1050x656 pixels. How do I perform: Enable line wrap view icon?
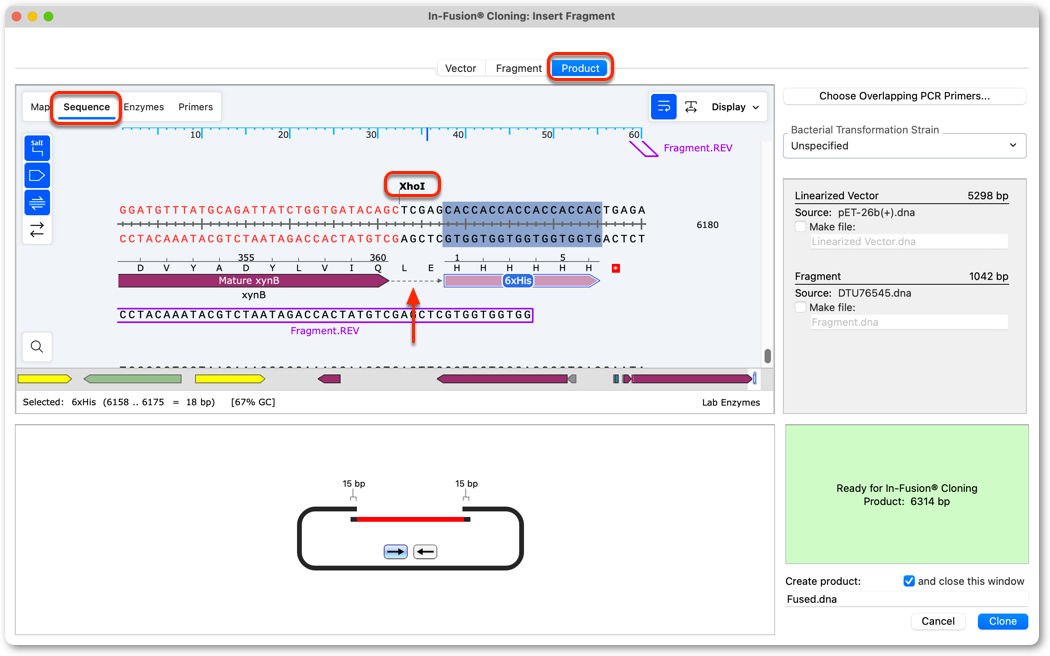(x=663, y=106)
